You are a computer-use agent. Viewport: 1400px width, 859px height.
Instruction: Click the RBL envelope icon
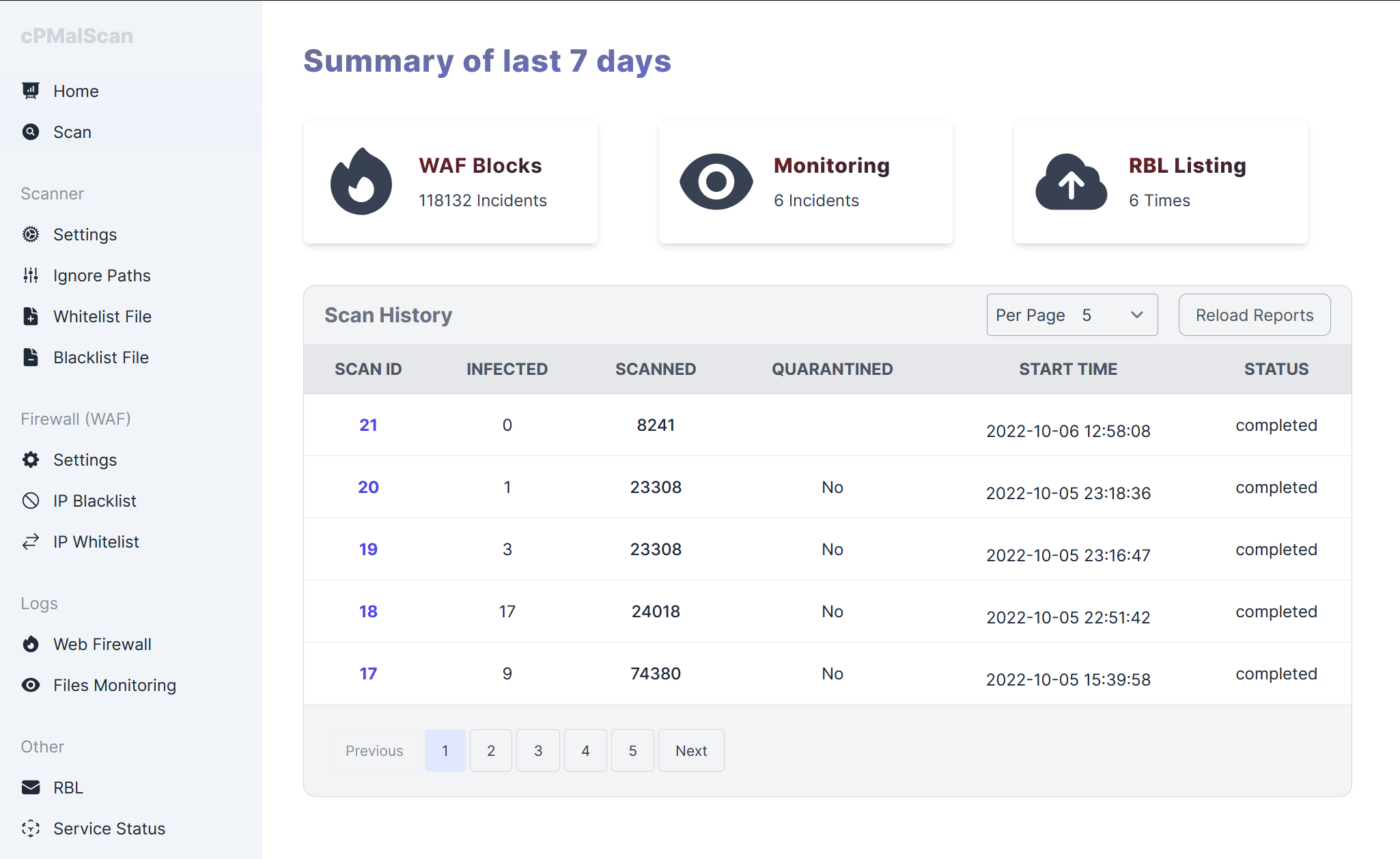point(31,787)
